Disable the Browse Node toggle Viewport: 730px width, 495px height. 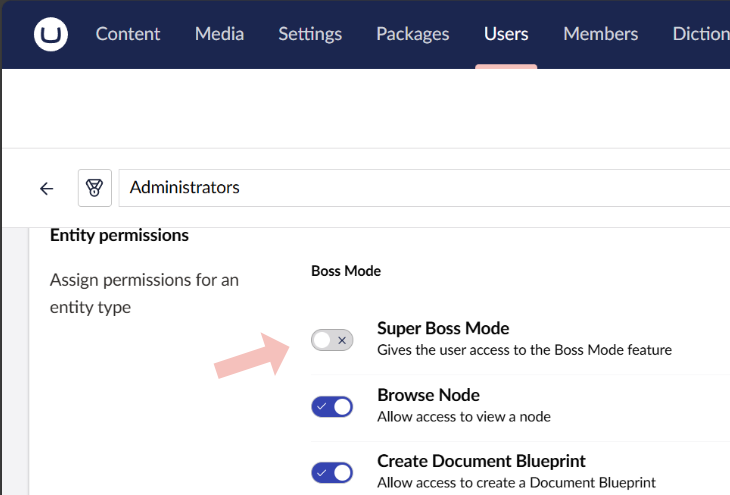[332, 407]
